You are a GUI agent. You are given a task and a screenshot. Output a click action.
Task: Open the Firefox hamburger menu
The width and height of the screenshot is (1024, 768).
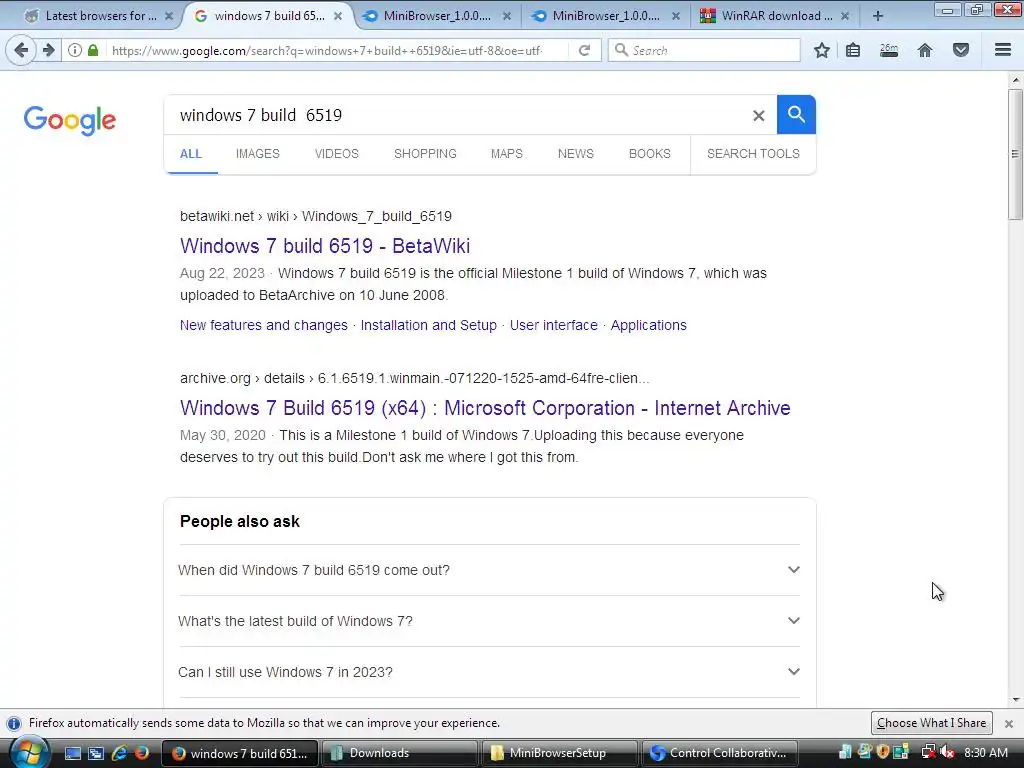(x=1003, y=50)
